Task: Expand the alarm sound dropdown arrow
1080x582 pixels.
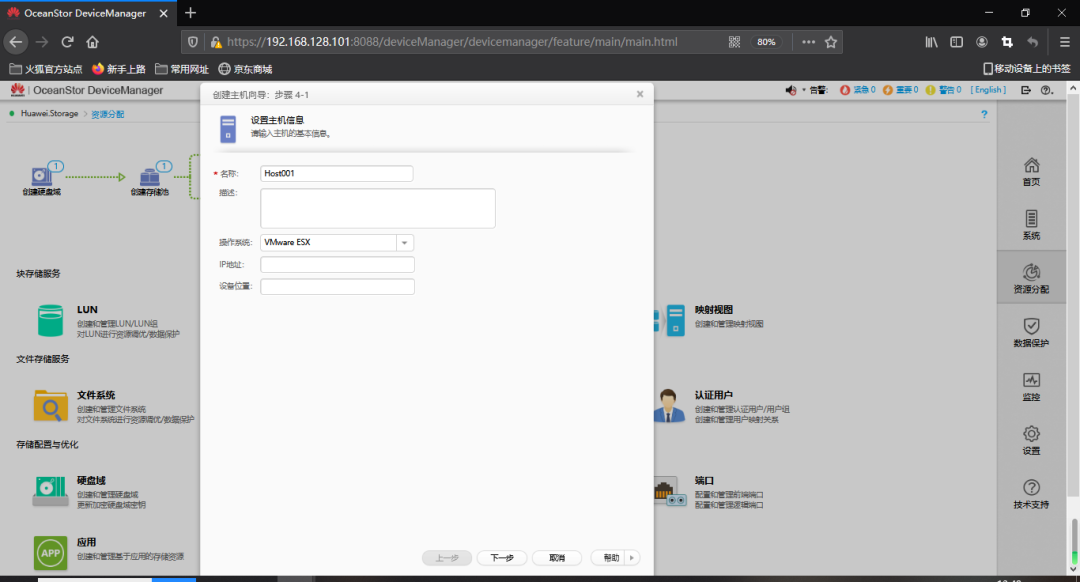Action: coord(803,90)
